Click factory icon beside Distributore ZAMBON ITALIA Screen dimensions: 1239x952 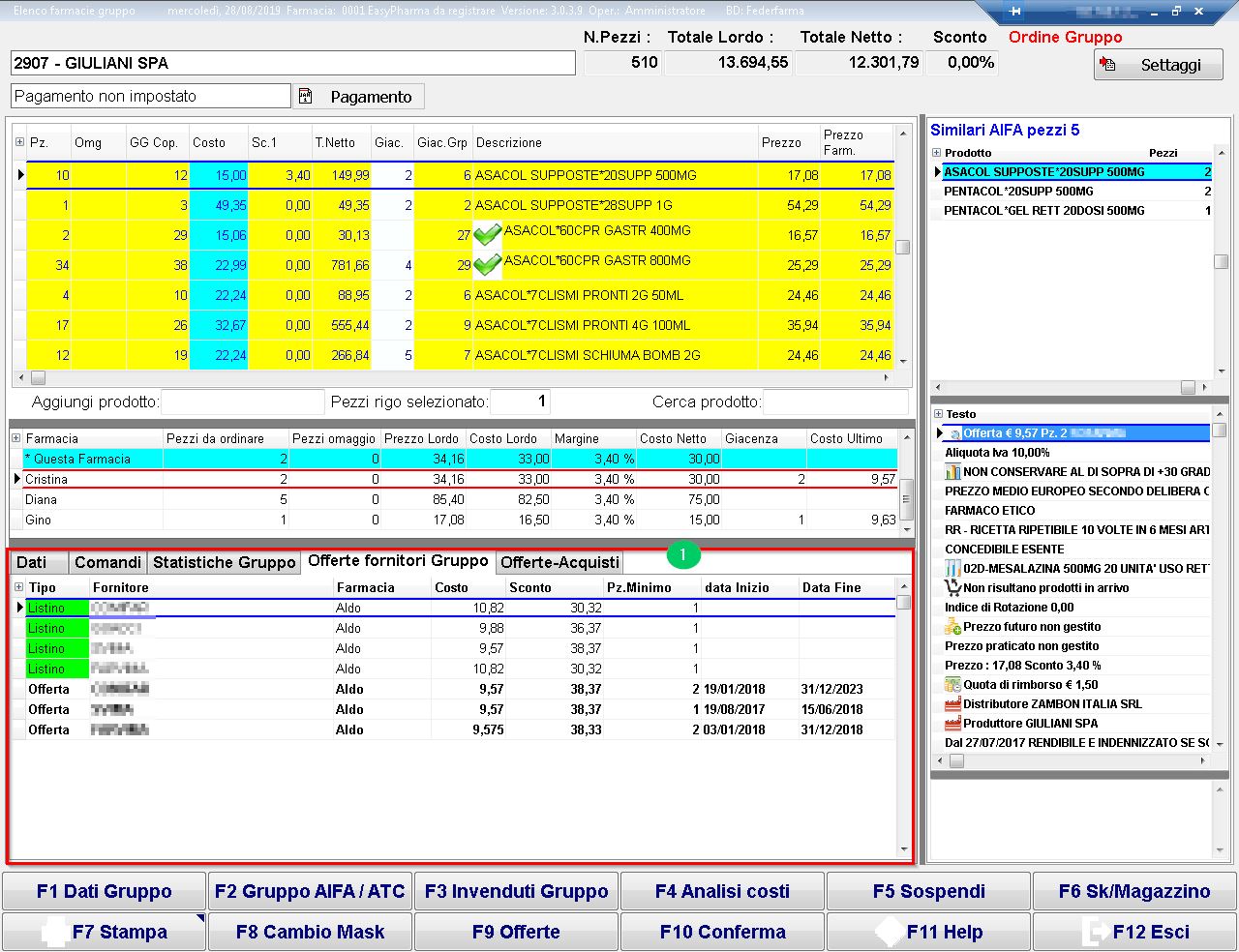point(952,704)
